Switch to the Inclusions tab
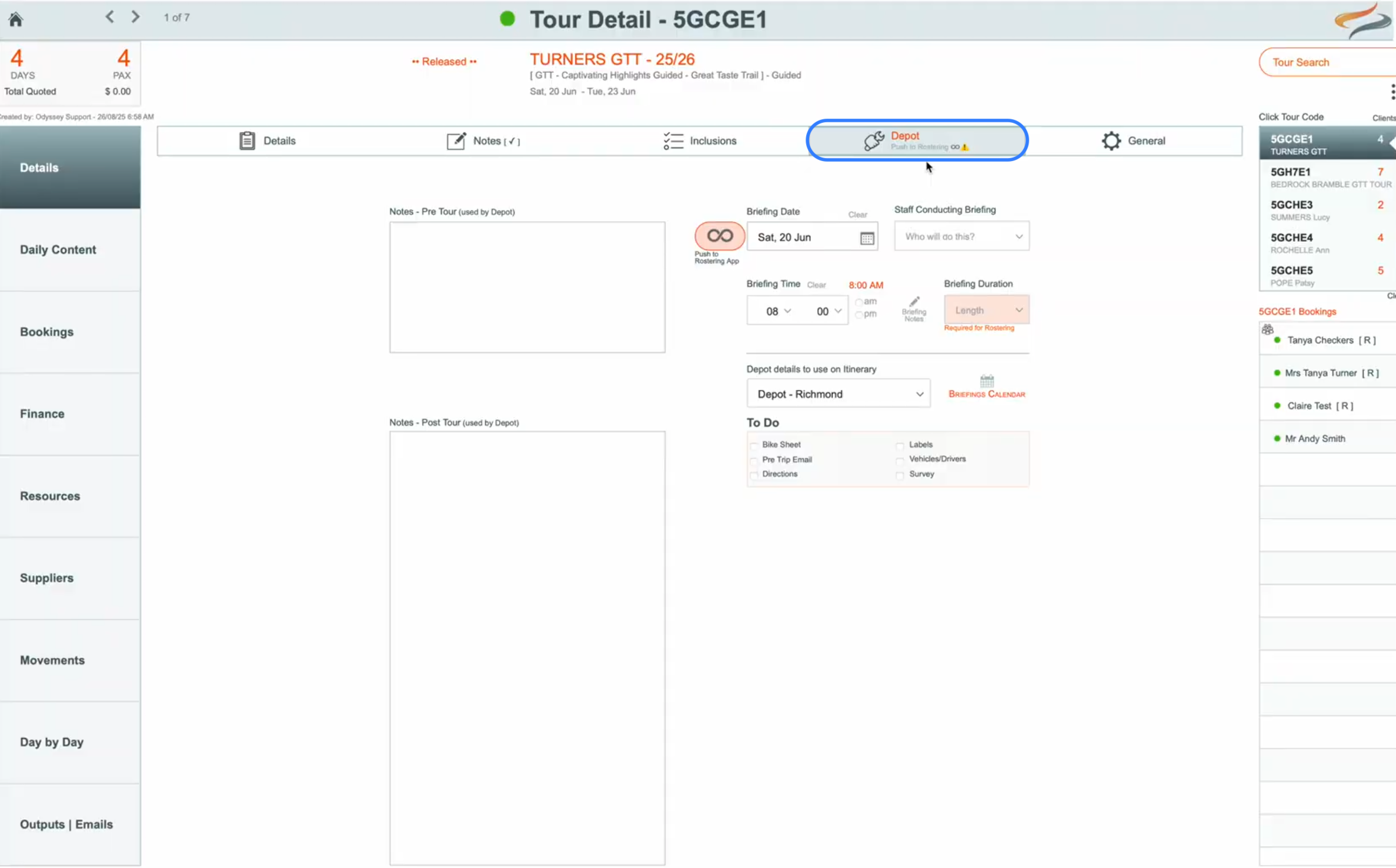This screenshot has height=868, width=1396. point(700,141)
